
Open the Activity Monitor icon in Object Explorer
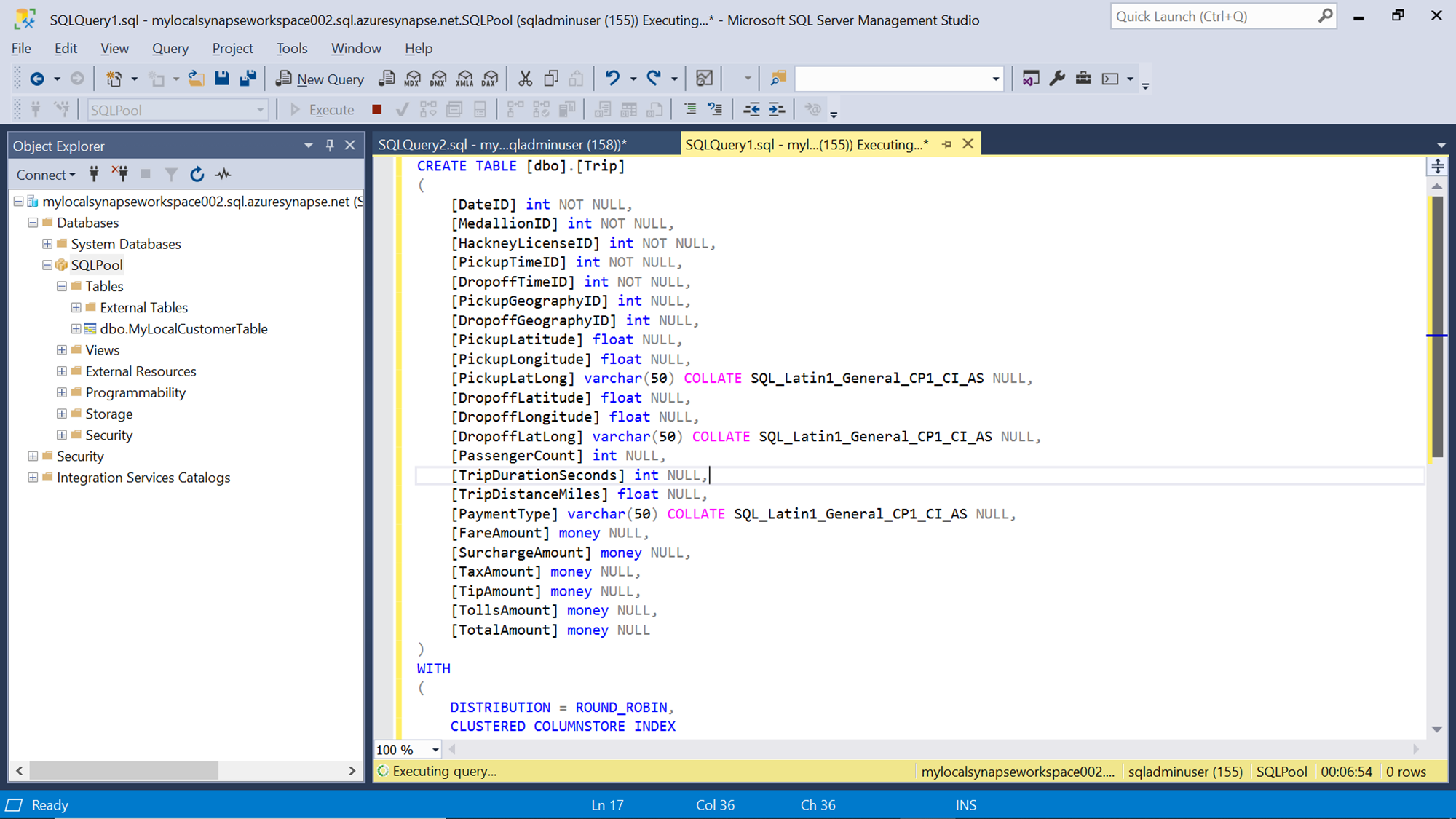pyautogui.click(x=223, y=174)
